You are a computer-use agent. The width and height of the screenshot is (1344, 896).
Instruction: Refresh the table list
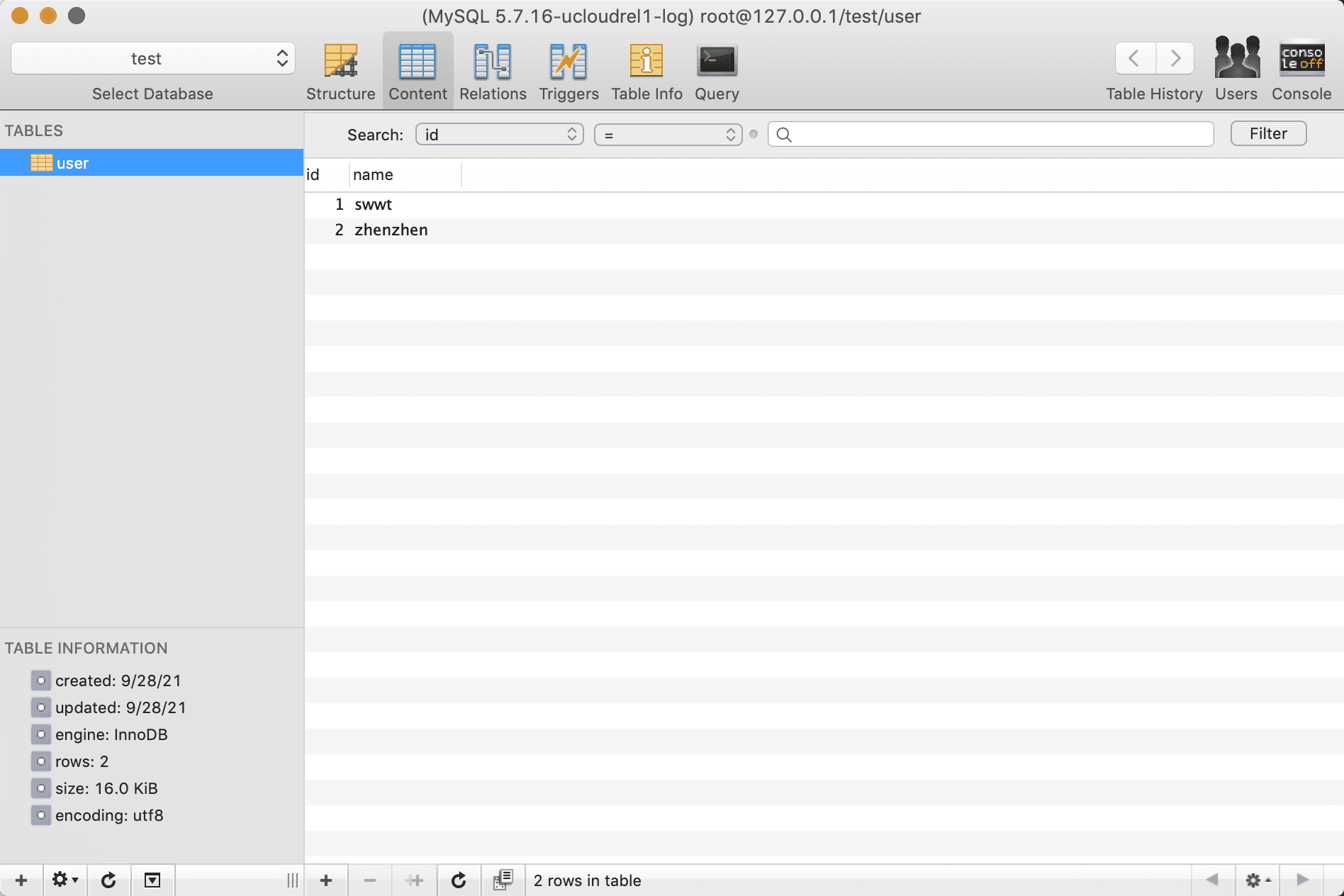(108, 880)
